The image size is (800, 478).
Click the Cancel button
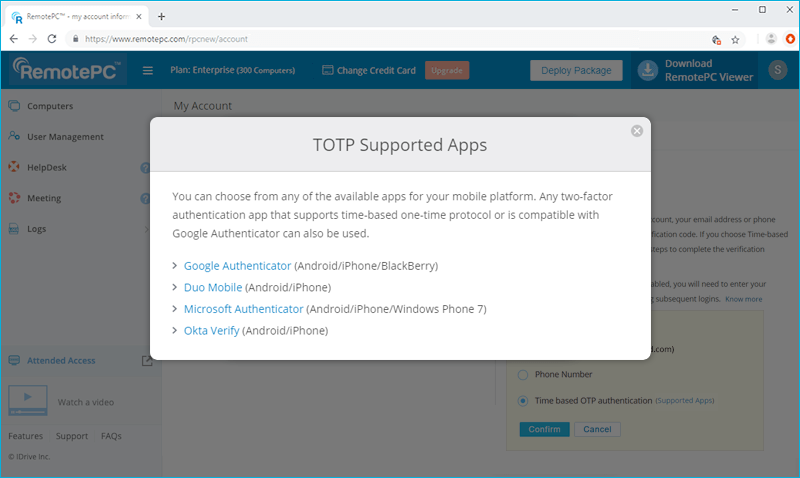click(597, 430)
